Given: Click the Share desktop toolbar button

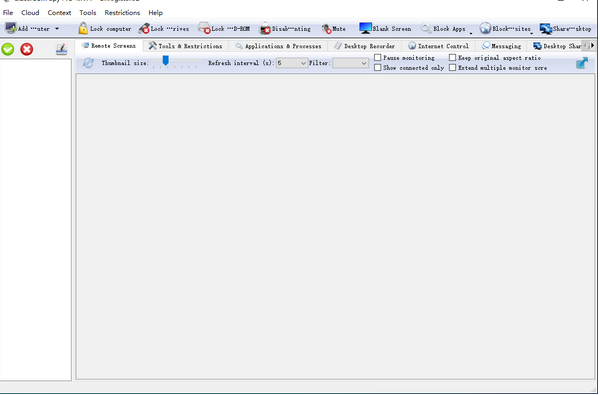Looking at the screenshot, I should [565, 29].
